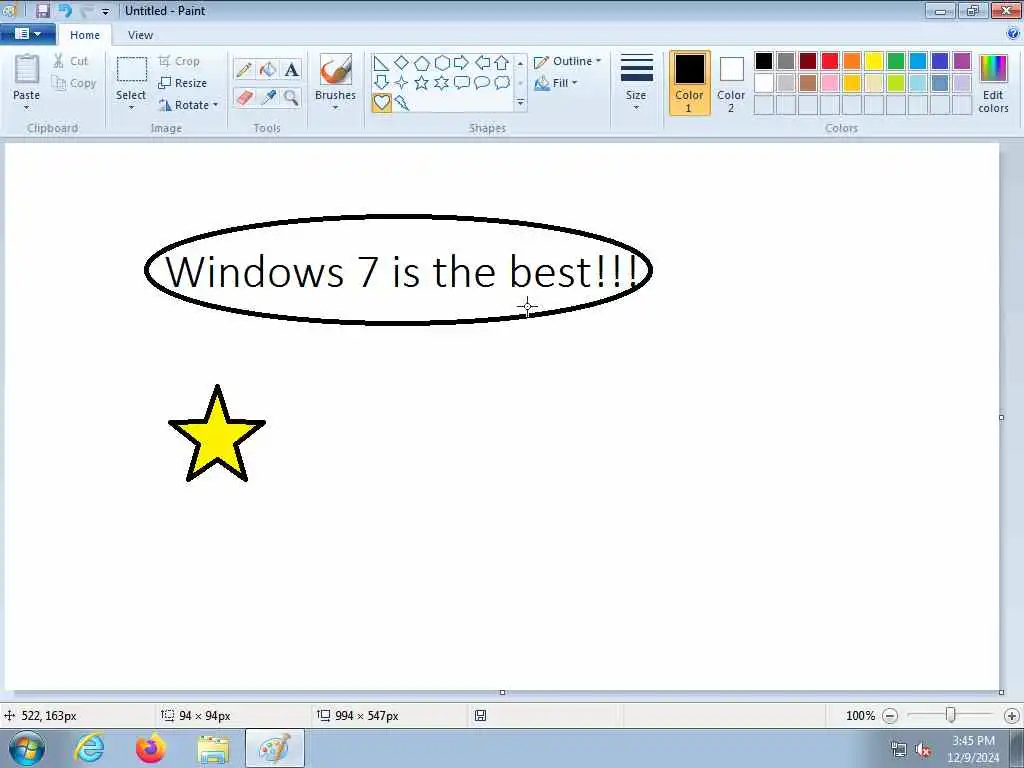Screen dimensions: 1024x768
Task: Choose the hexagon shape
Action: [x=442, y=63]
